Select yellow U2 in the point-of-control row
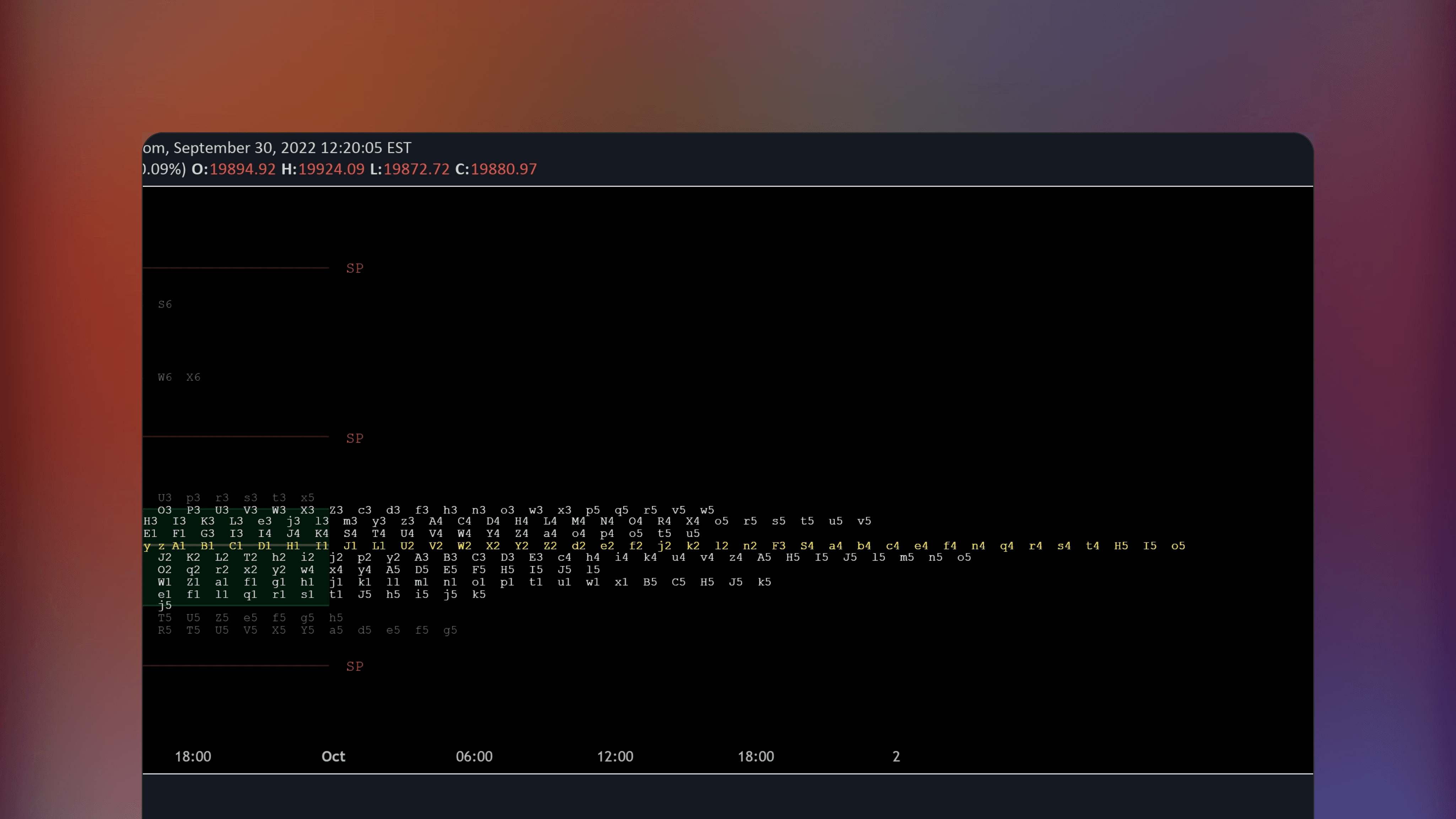This screenshot has height=819, width=1456. [407, 546]
